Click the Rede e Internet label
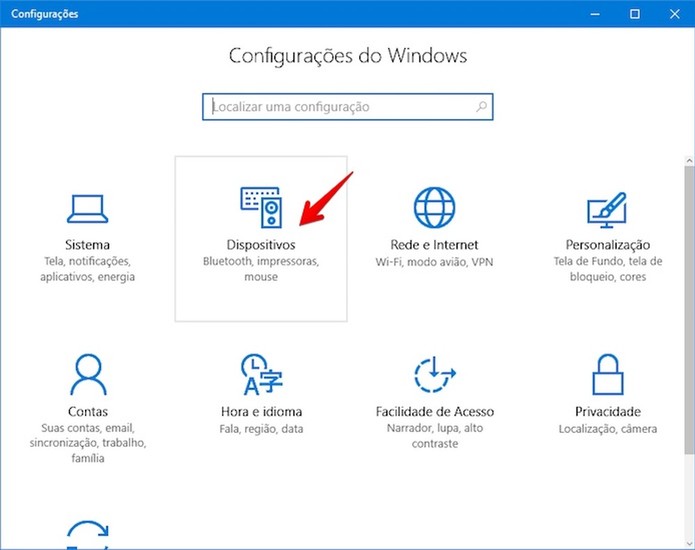Screen dimensions: 695x550 tap(434, 245)
